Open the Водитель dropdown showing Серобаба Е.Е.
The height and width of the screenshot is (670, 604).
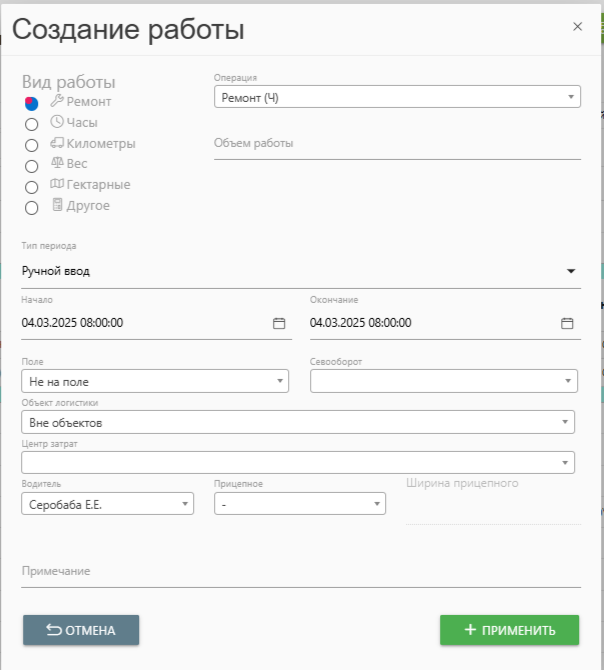coord(108,503)
